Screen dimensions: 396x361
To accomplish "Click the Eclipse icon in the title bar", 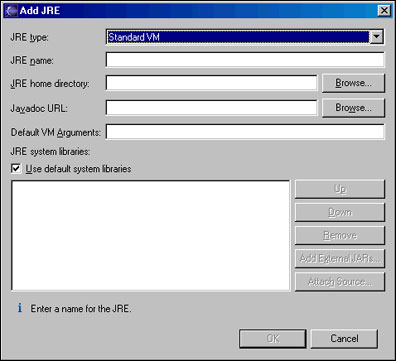I will 11,11.
